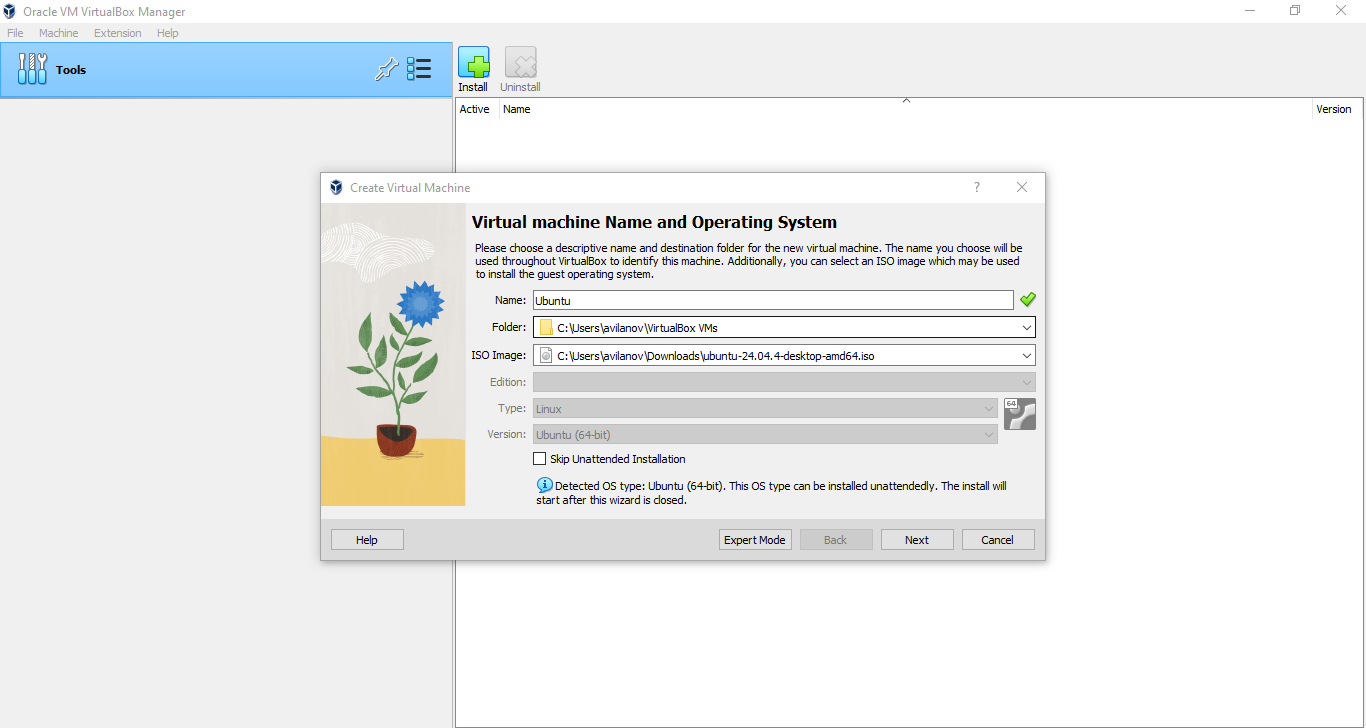Click the blue info icon near Detected OS type
The width and height of the screenshot is (1366, 728).
[544, 485]
